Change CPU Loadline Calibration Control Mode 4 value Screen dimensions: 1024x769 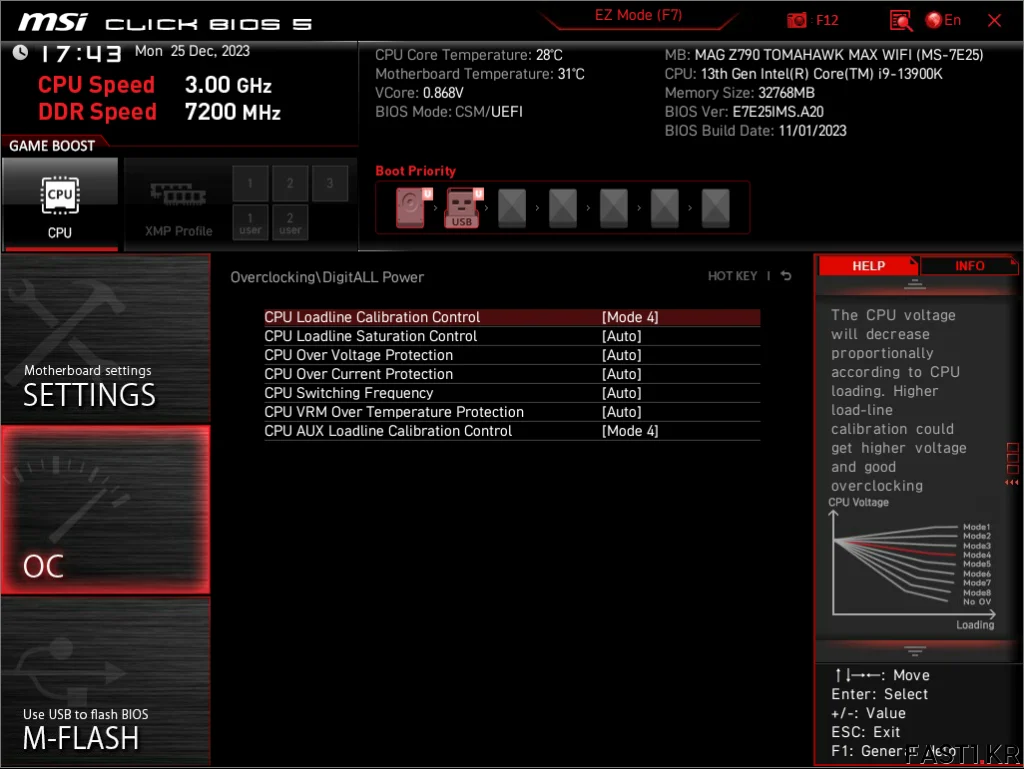tap(630, 317)
